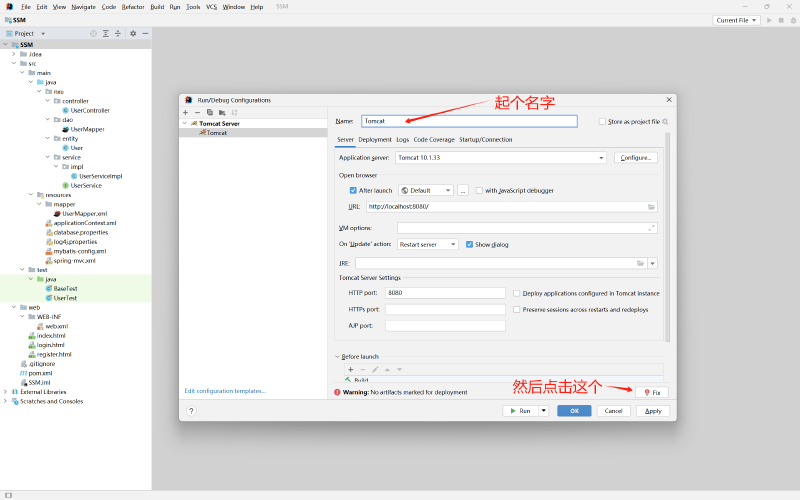Open Current File run configuration dropdown
The width and height of the screenshot is (800, 500).
pos(736,20)
